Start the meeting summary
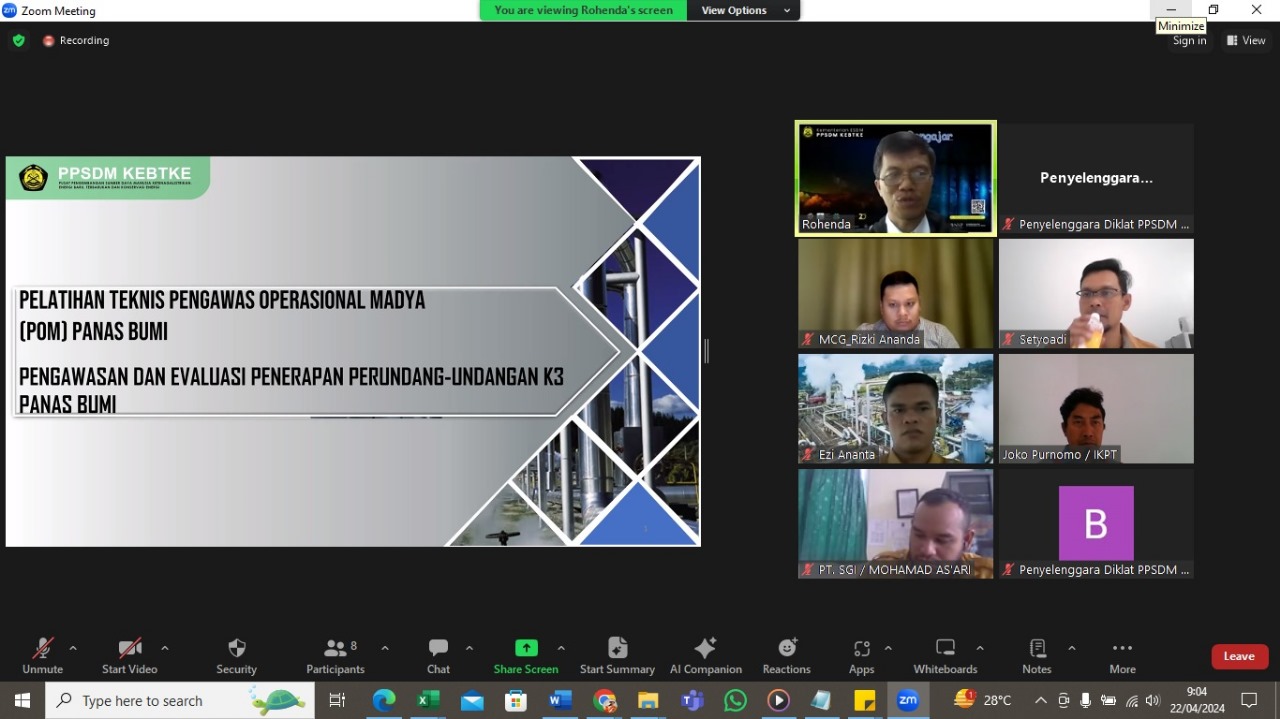The image size is (1280, 719). pyautogui.click(x=617, y=655)
